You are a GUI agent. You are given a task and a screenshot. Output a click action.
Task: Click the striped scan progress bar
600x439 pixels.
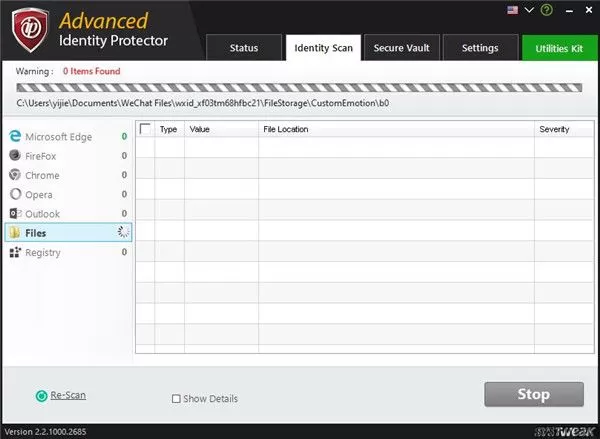pyautogui.click(x=299, y=88)
